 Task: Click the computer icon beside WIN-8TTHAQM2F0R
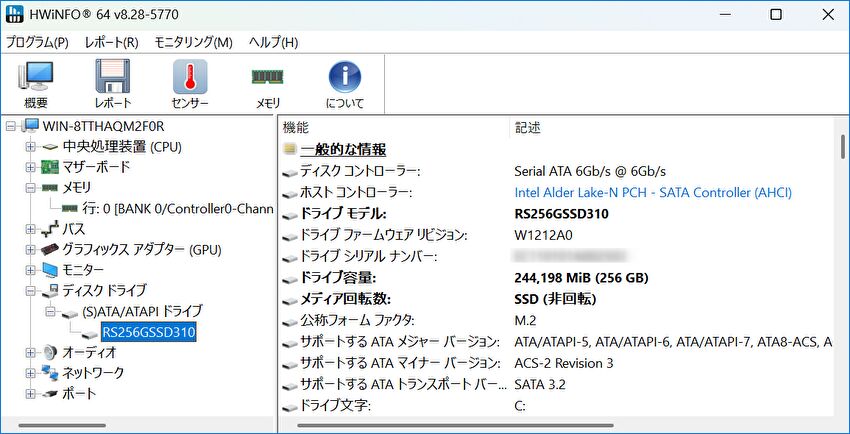30,126
